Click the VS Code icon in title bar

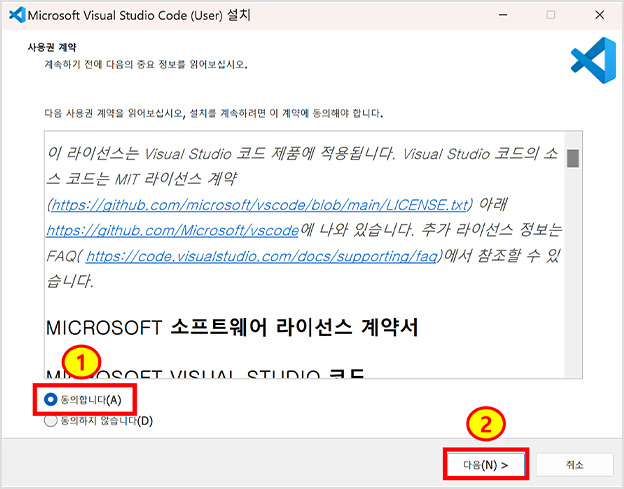pos(15,16)
